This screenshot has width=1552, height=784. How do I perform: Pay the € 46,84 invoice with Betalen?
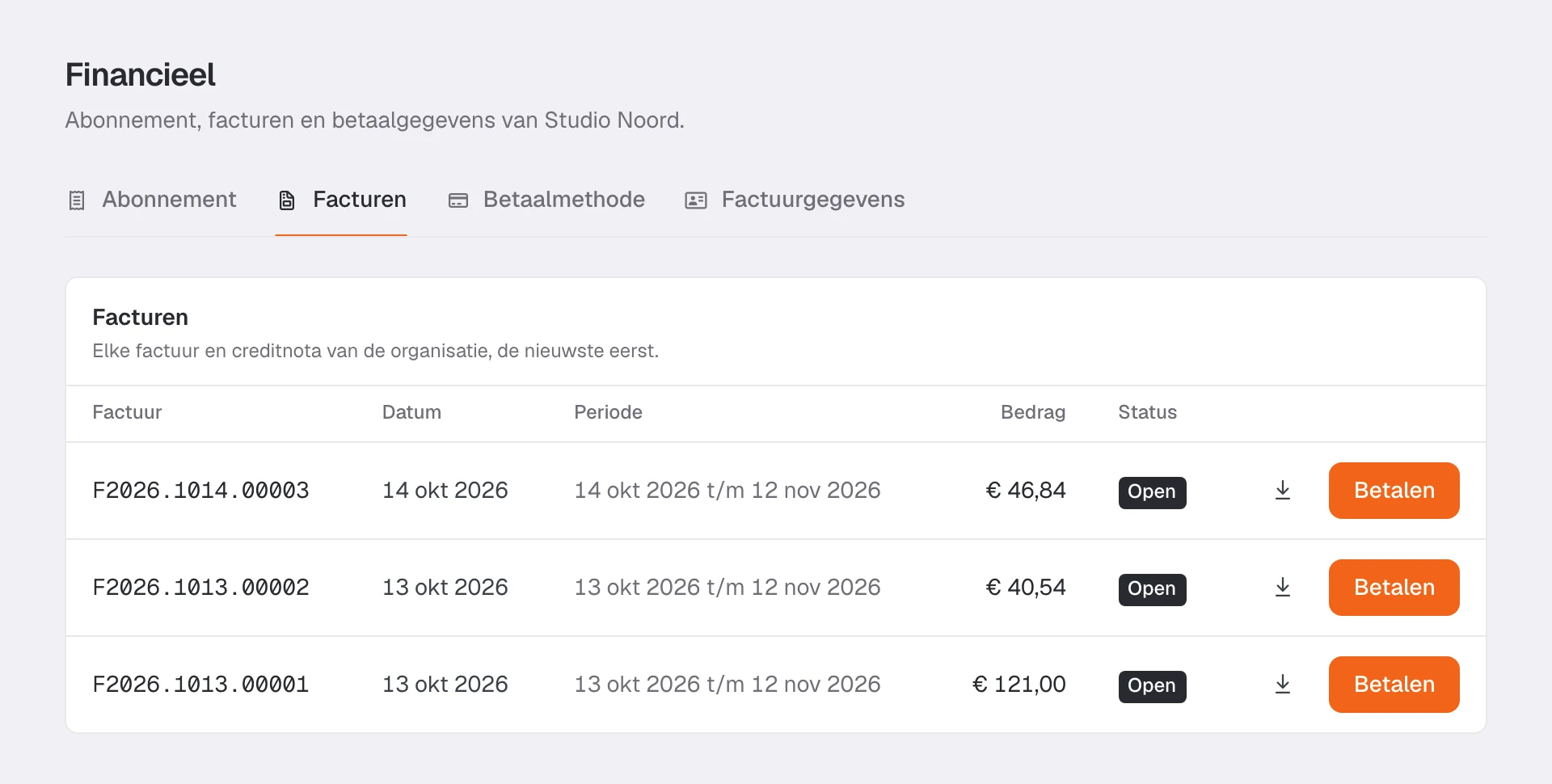pos(1394,491)
